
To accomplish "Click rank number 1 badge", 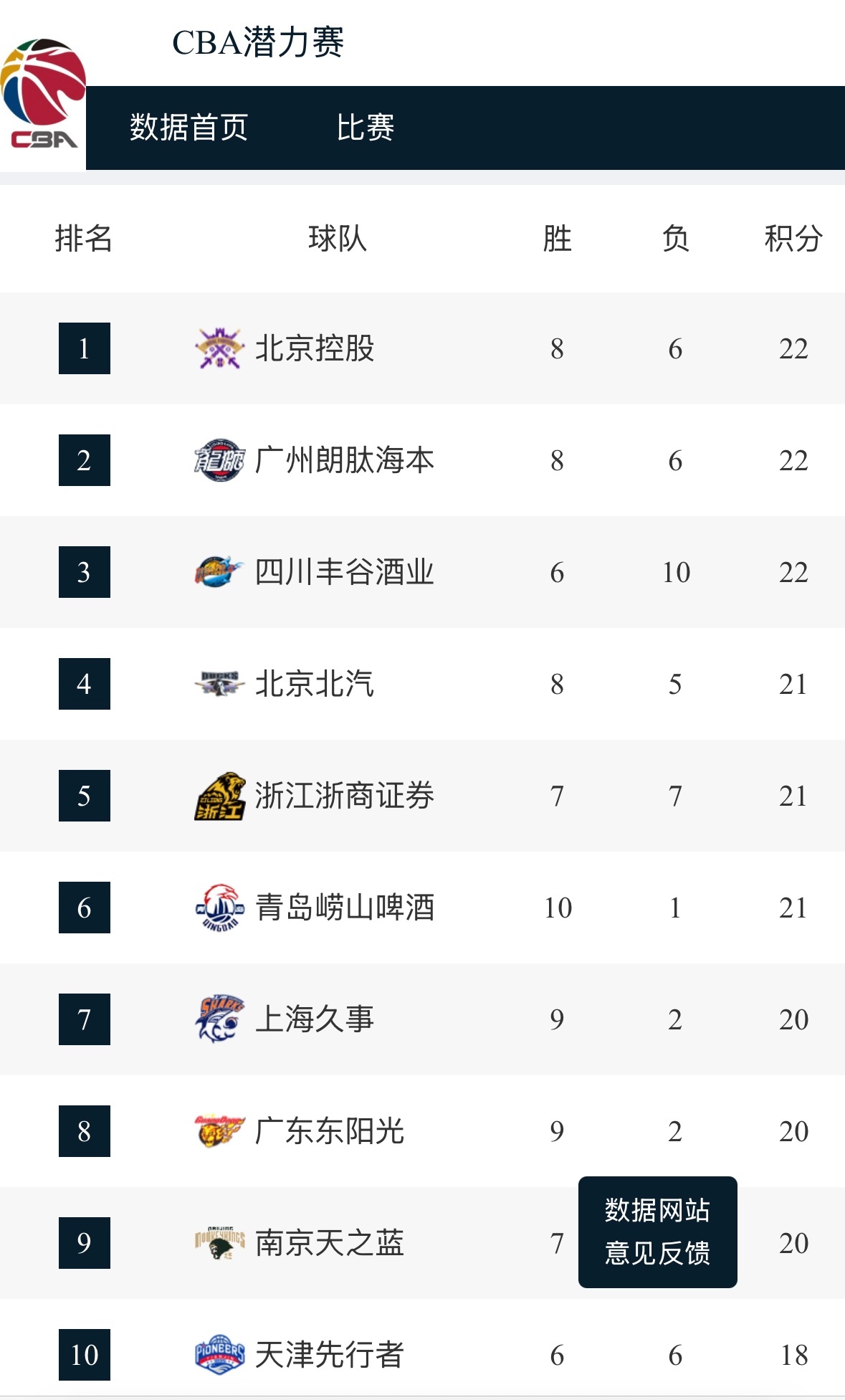I will coord(83,348).
